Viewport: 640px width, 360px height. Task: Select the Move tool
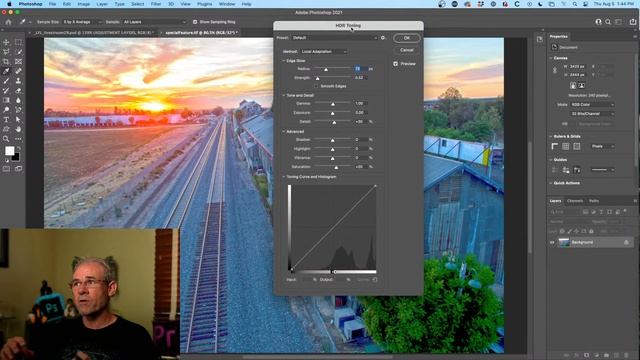coord(6,42)
